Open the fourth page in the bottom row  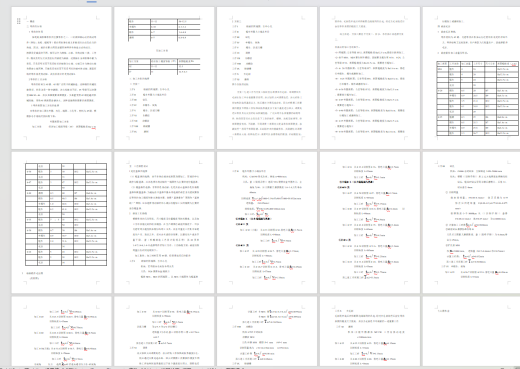pos(370,331)
